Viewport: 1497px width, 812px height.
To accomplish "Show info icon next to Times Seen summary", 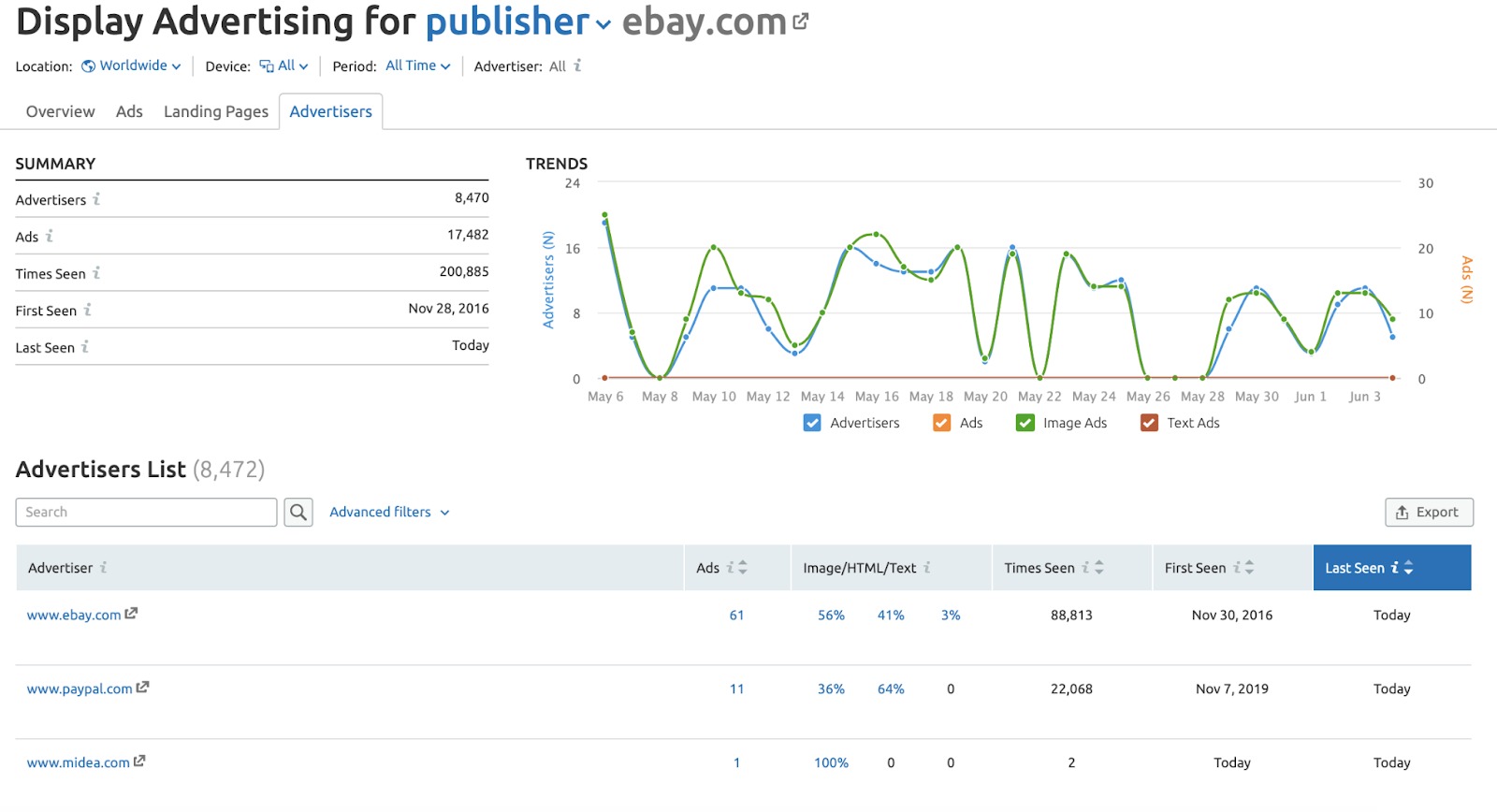I will pos(96,273).
